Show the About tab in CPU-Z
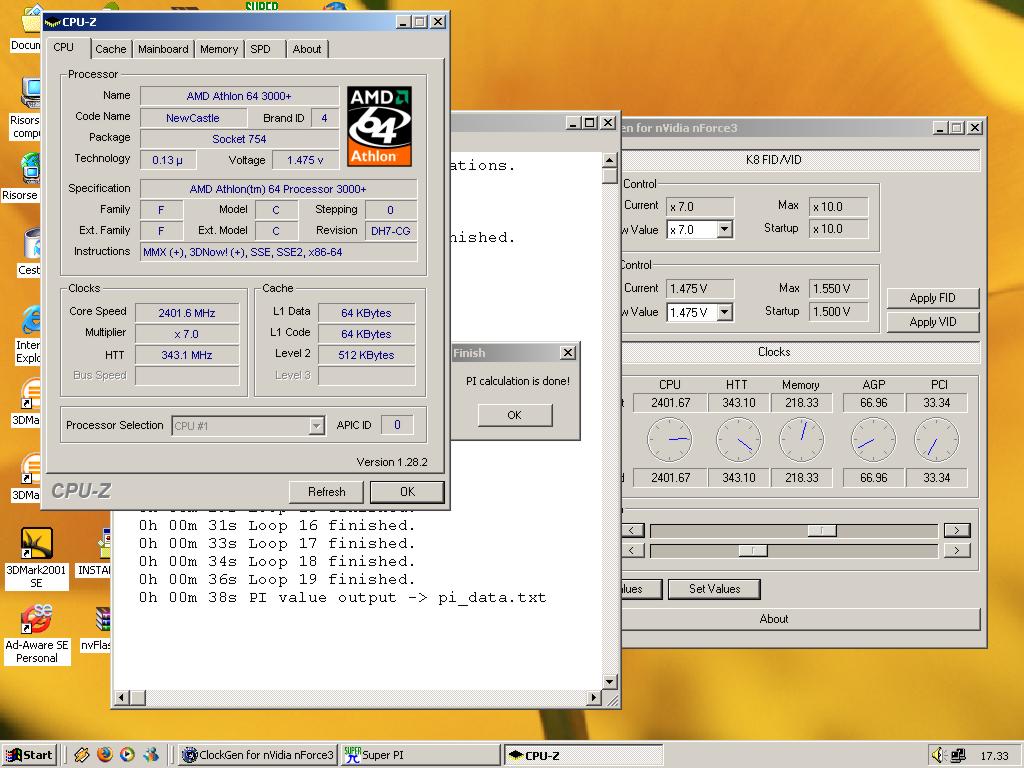 tap(306, 49)
